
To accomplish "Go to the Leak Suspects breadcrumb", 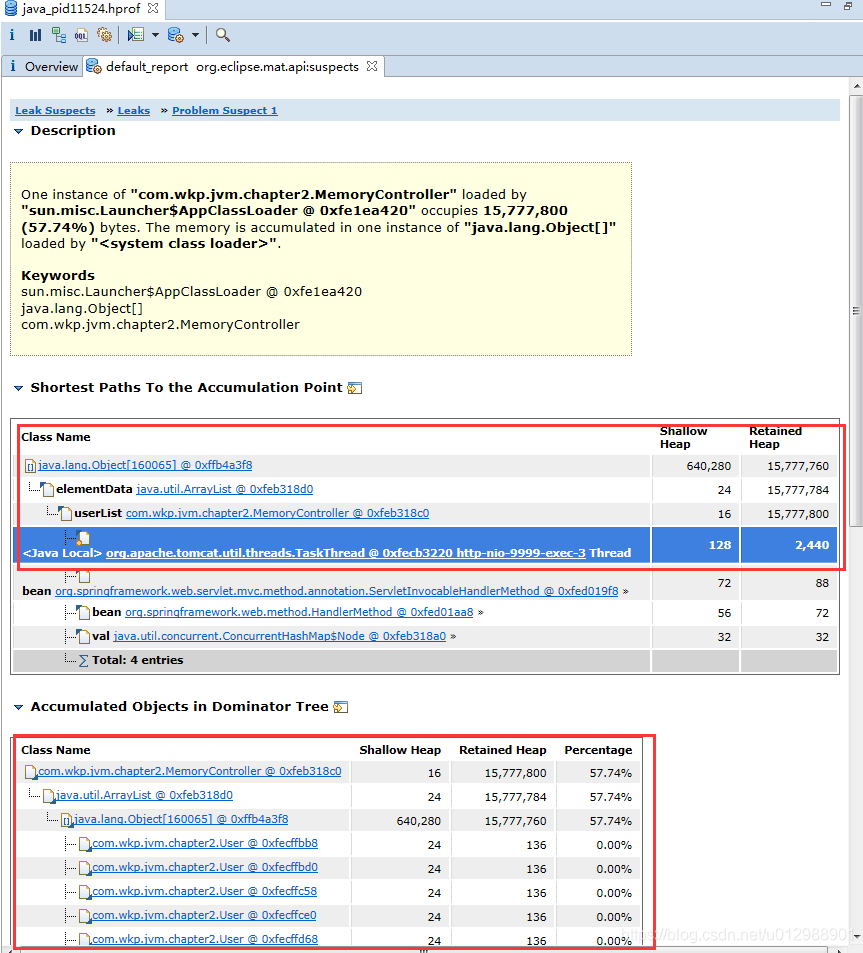I will (55, 110).
